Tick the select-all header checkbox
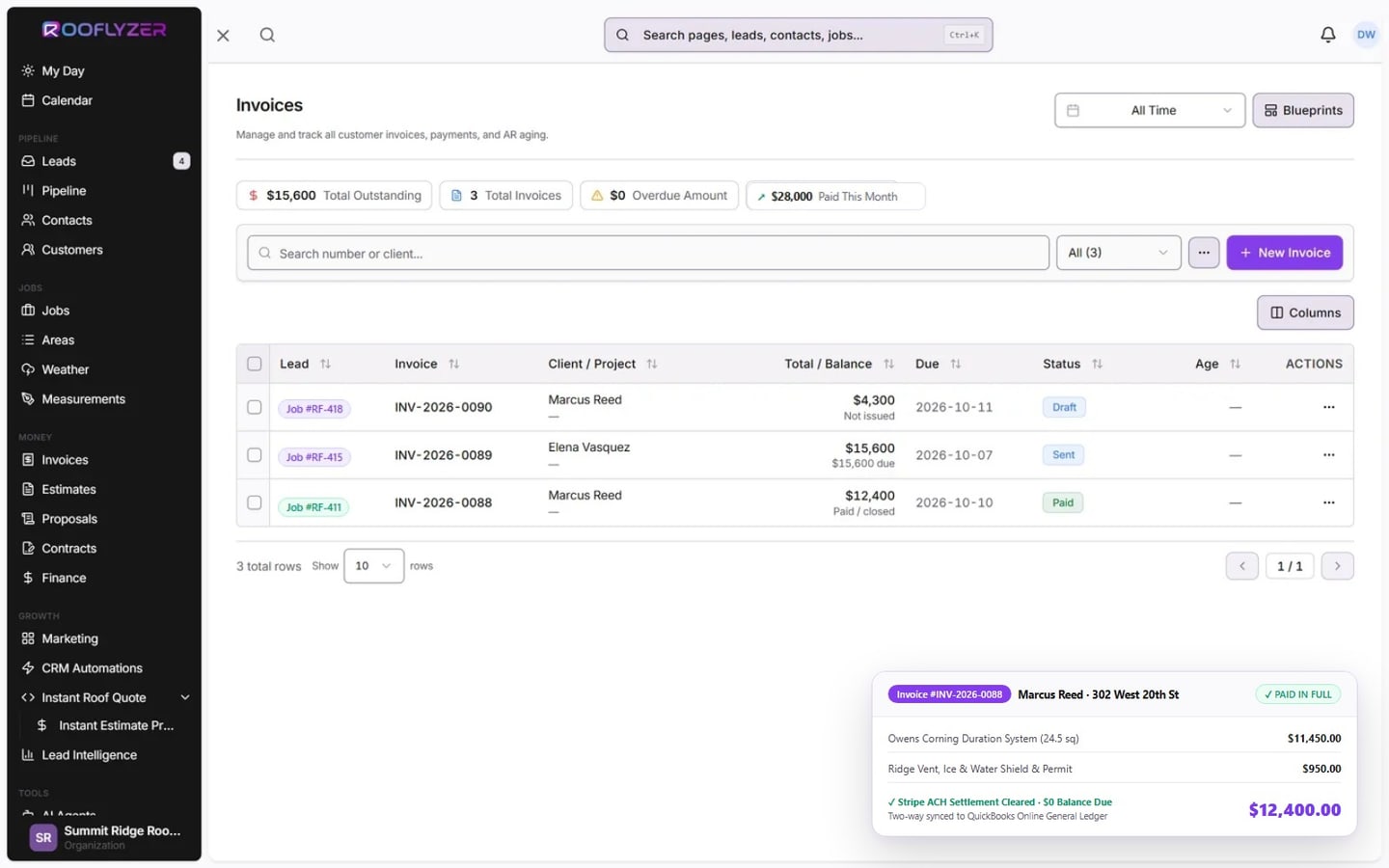Screen dimensions: 1389x868 (255, 364)
